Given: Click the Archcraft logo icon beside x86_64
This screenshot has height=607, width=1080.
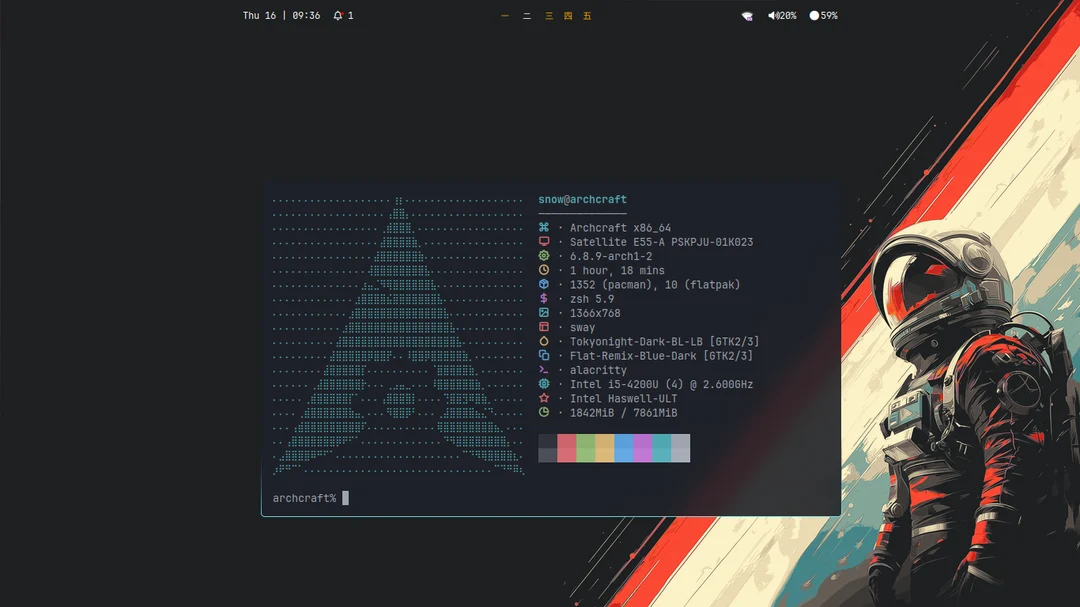Looking at the screenshot, I should tap(544, 227).
